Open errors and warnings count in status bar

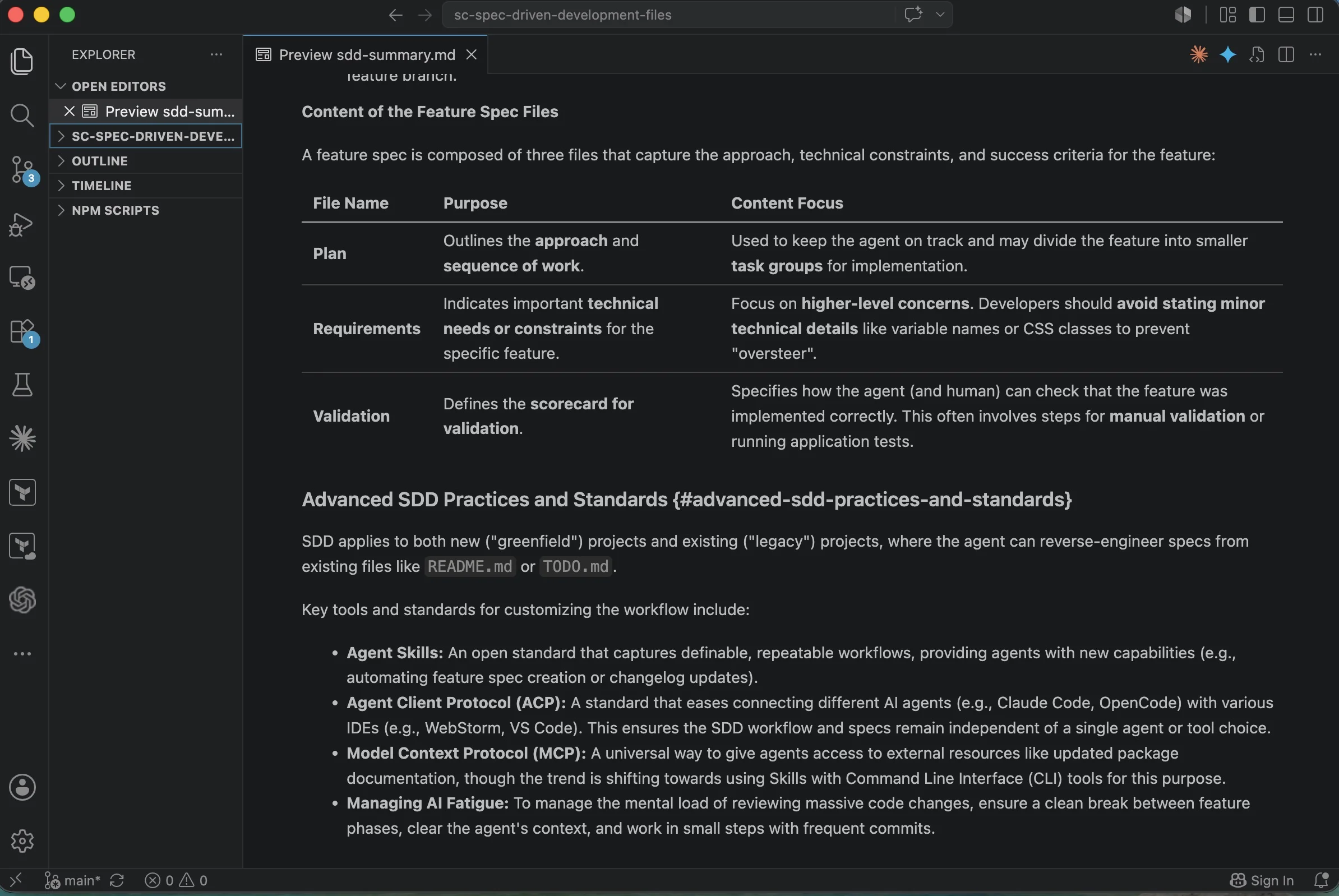176,880
